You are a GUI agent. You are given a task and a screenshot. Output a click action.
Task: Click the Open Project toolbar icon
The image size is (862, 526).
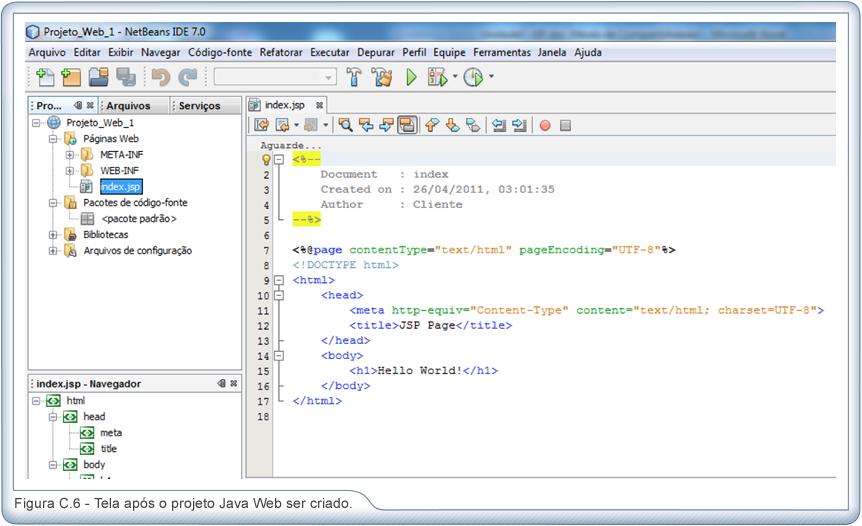pyautogui.click(x=98, y=77)
